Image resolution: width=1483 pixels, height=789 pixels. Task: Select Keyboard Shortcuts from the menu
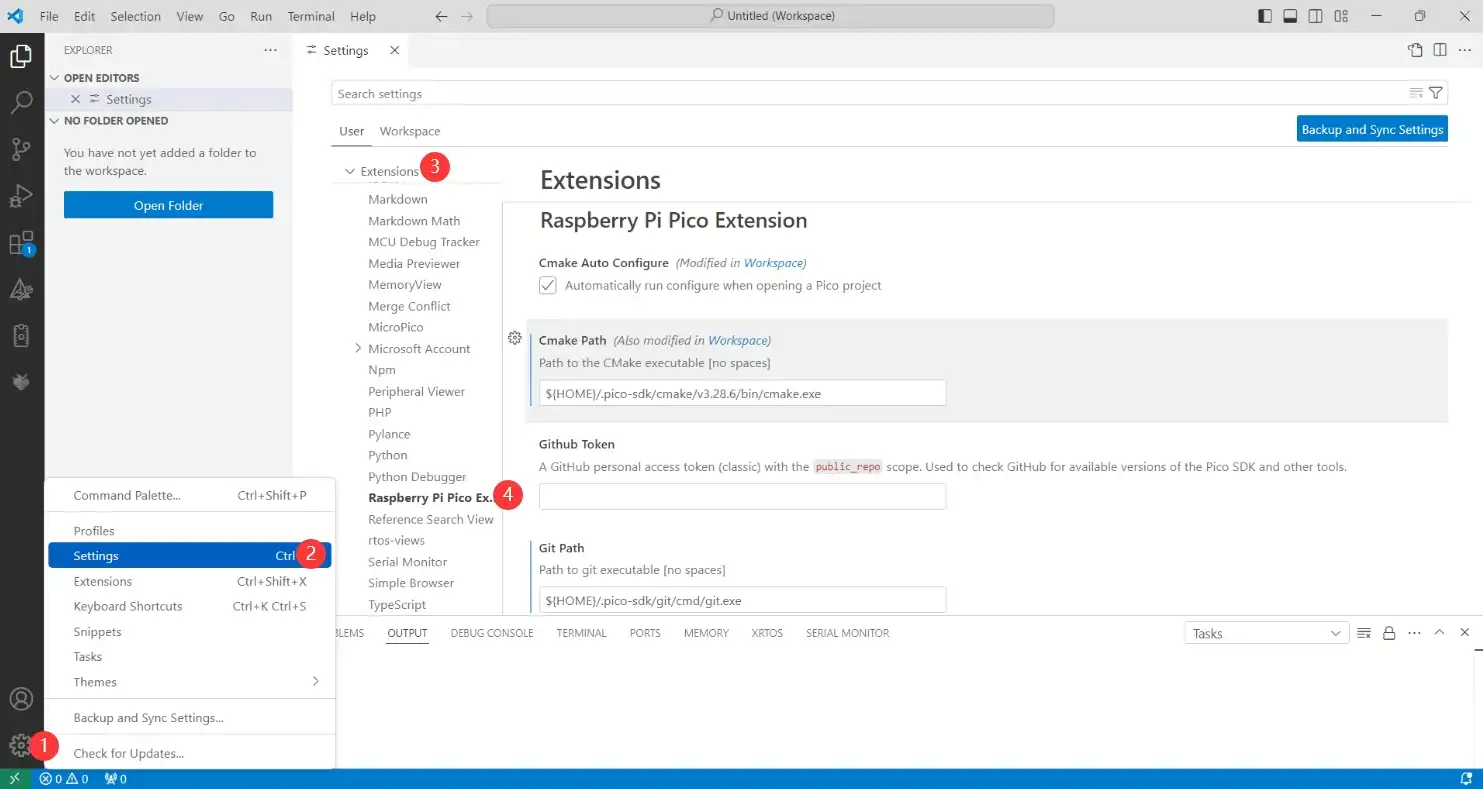point(128,606)
